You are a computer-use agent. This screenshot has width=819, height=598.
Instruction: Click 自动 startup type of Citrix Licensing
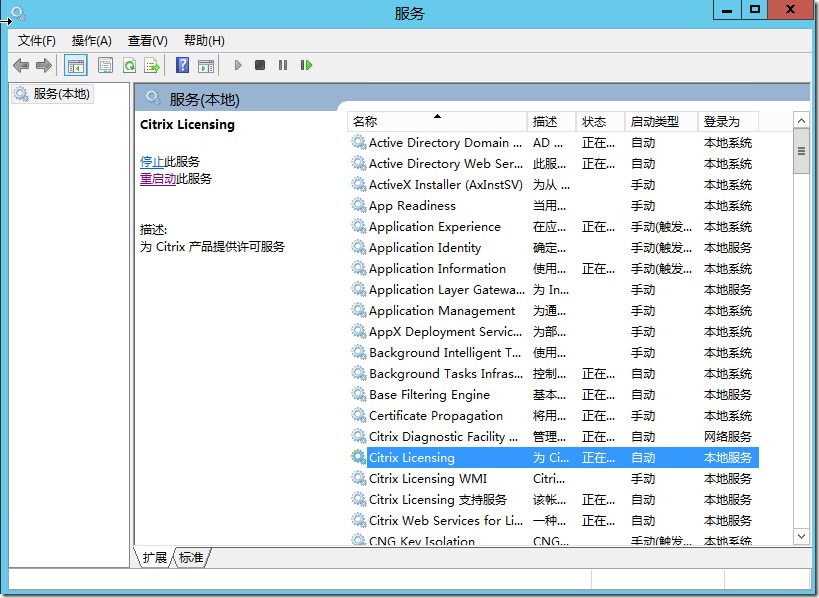click(x=643, y=458)
